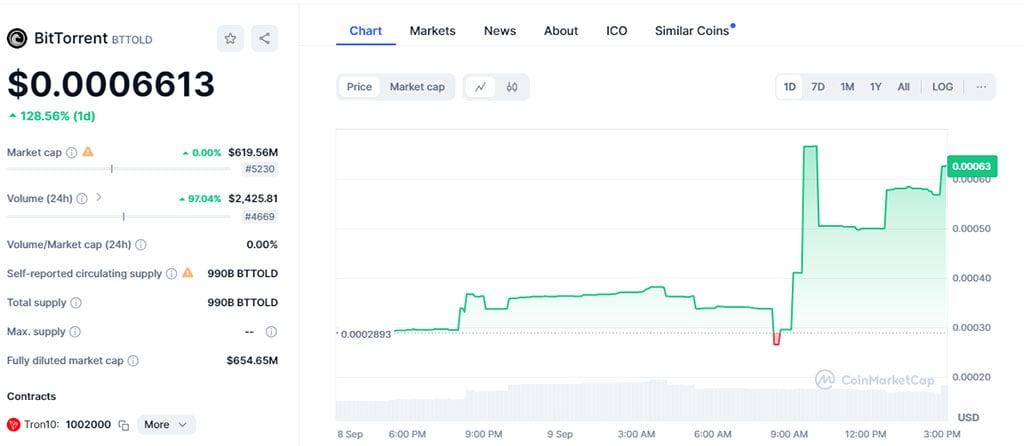The image size is (1024, 446).
Task: Click the $2,425.81 volume value
Action: pos(253,199)
